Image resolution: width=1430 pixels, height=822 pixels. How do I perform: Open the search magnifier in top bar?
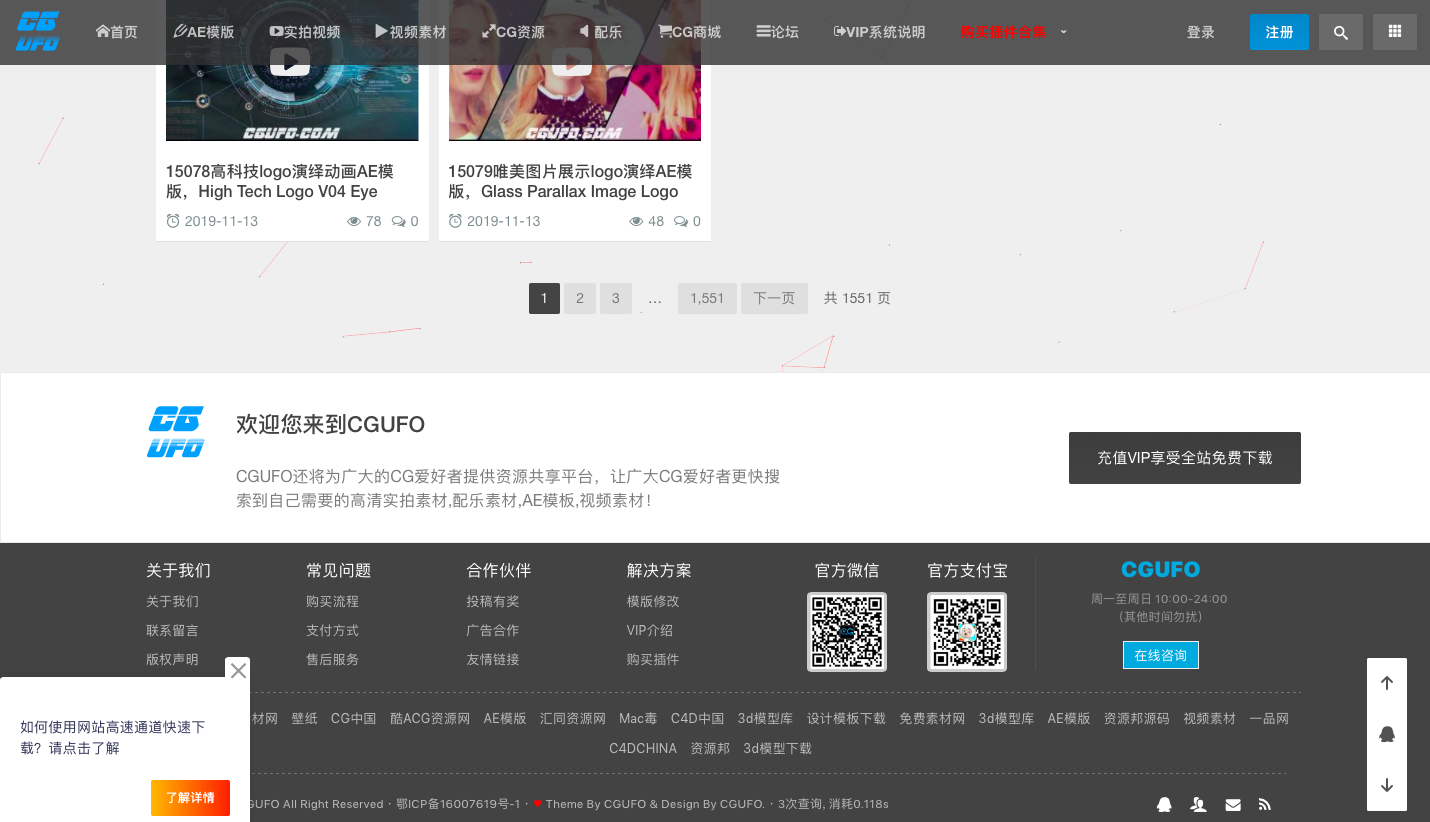coord(1341,32)
